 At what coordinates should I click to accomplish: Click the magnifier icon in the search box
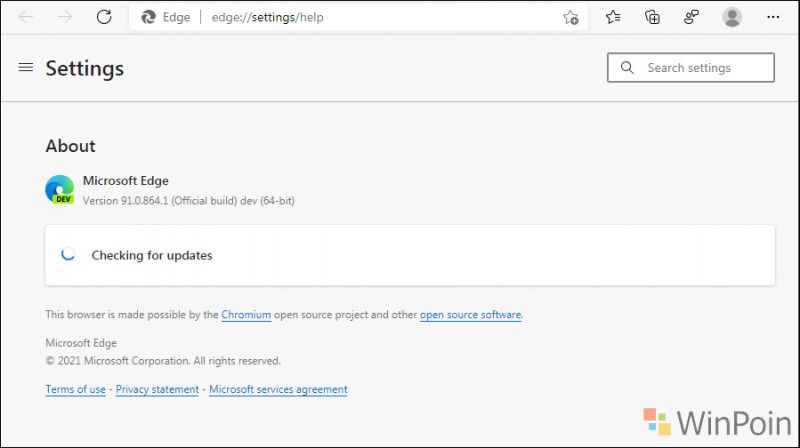coord(627,67)
